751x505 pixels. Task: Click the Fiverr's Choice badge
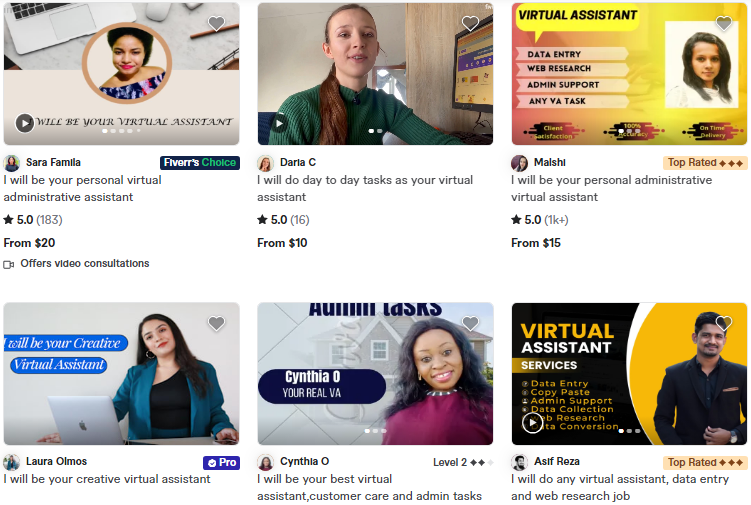click(x=200, y=163)
